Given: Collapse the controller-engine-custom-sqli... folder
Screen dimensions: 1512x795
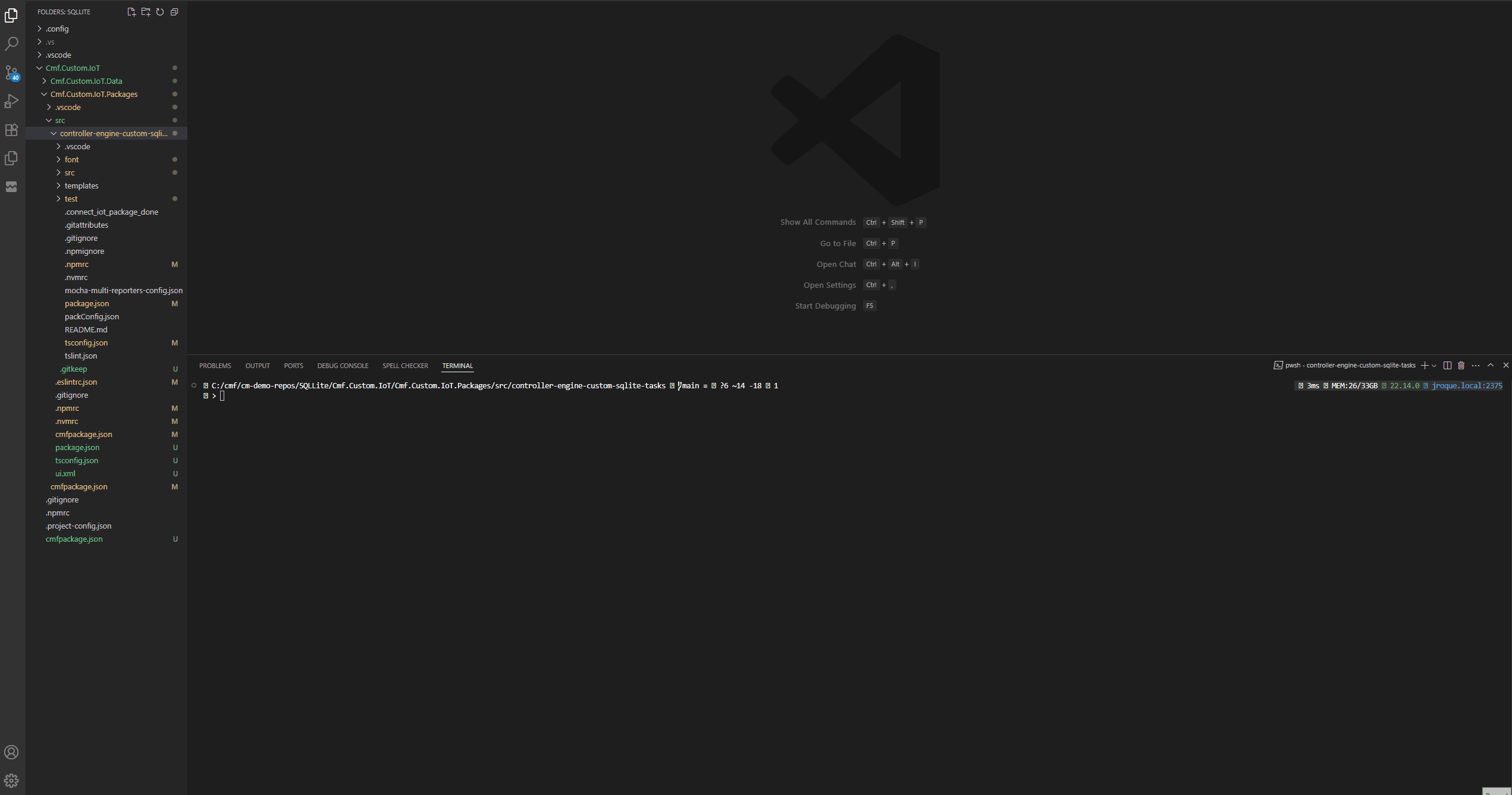Looking at the screenshot, I should 107,133.
